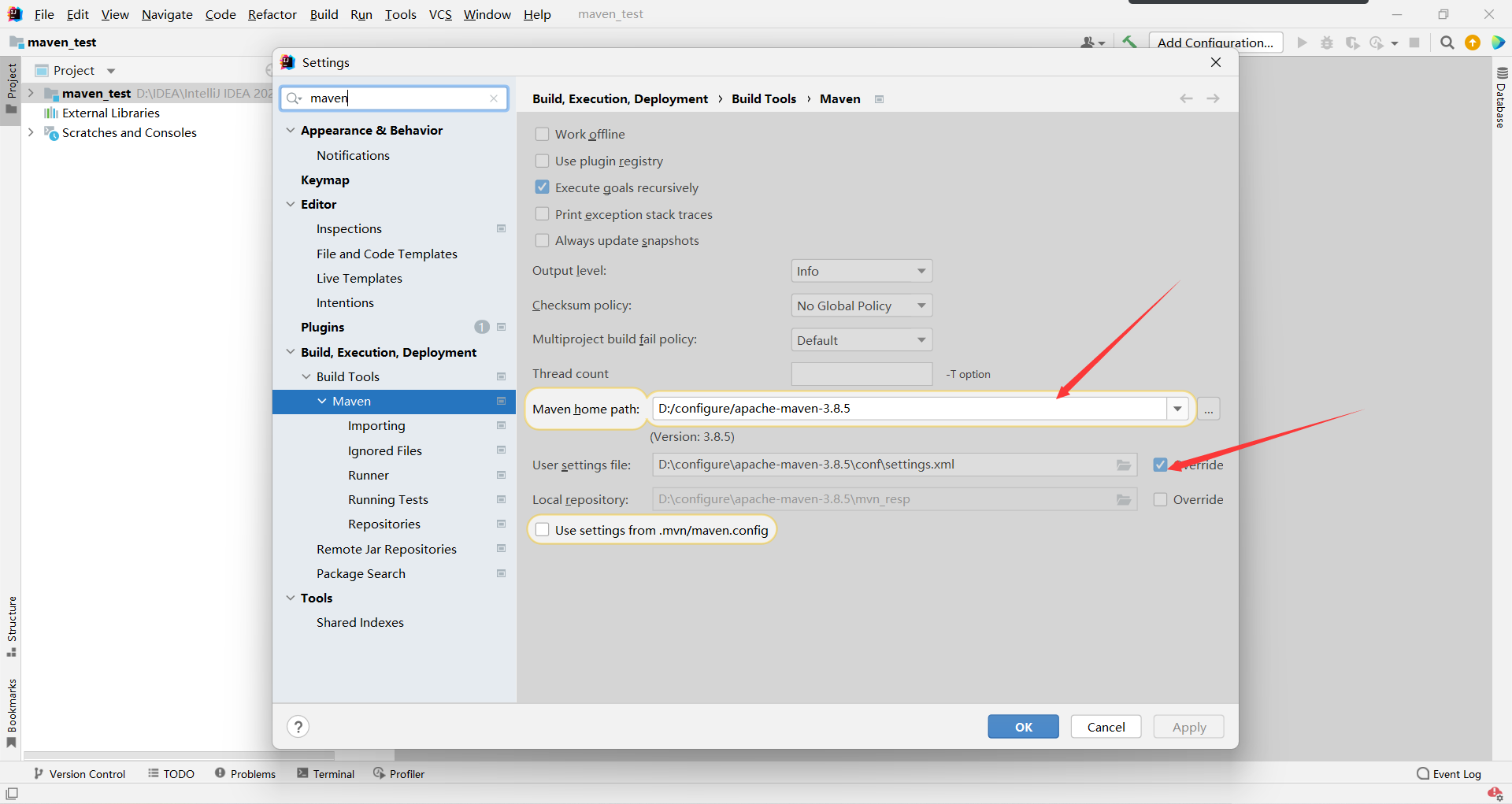This screenshot has width=1512, height=804.
Task: Navigate back arrow in Settings header
Action: pos(1186,98)
